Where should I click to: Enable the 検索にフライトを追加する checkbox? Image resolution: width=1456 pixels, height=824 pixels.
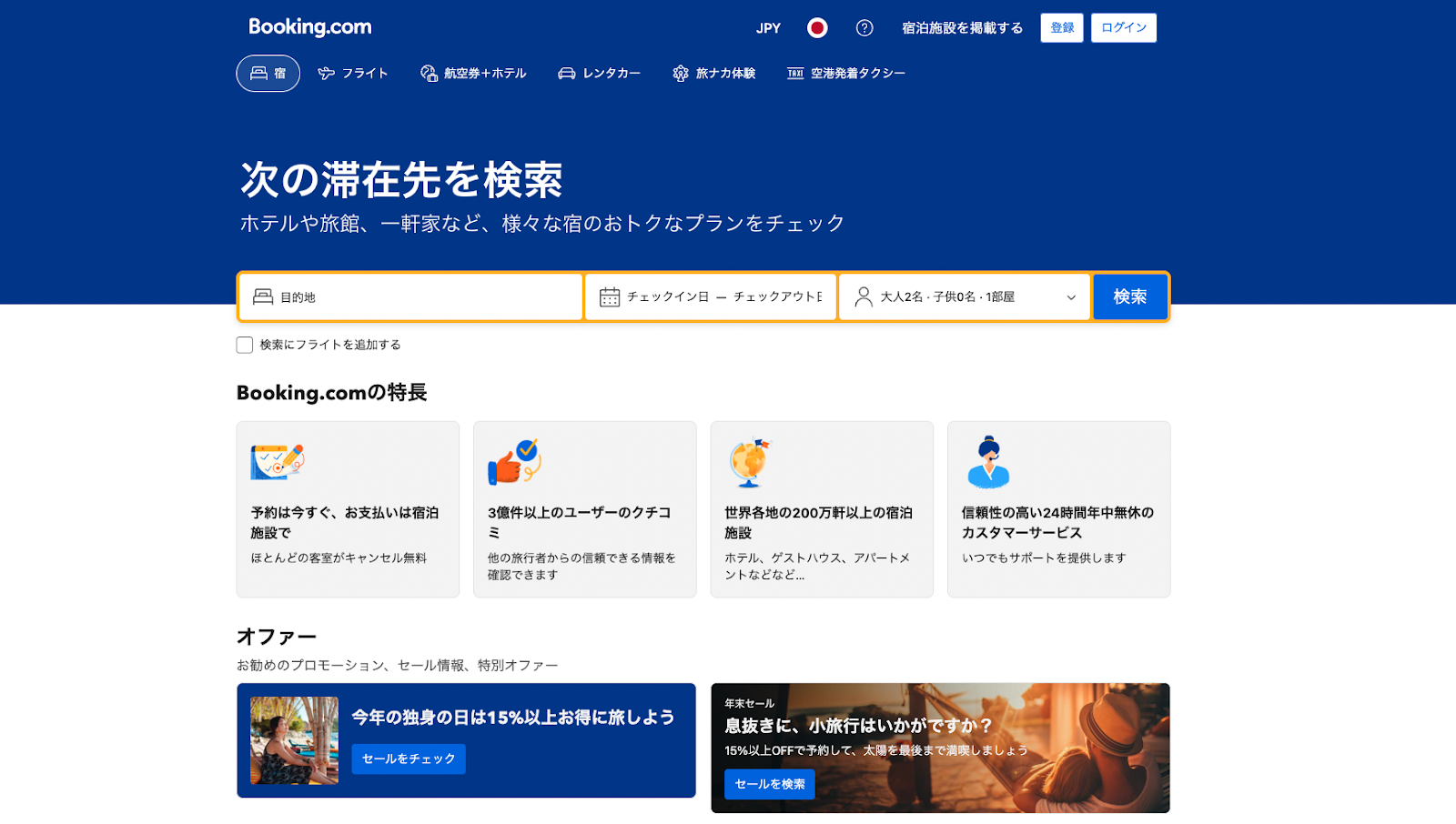coord(245,345)
